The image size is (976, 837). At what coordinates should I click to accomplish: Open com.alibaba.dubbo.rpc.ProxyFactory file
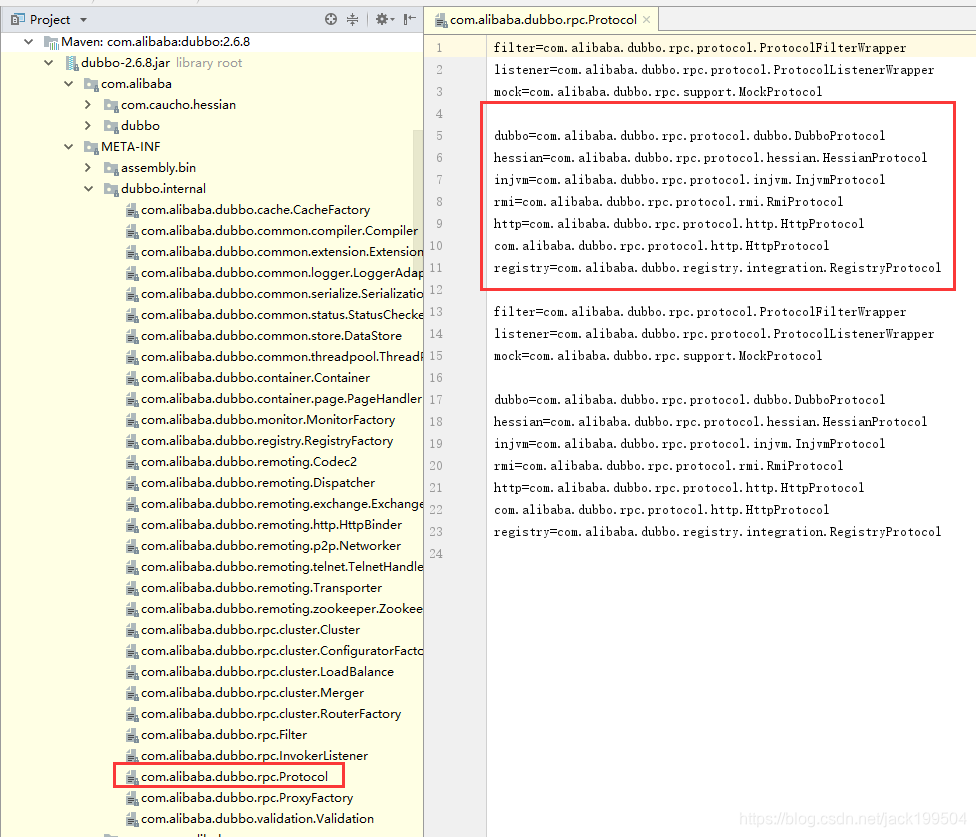click(x=246, y=798)
